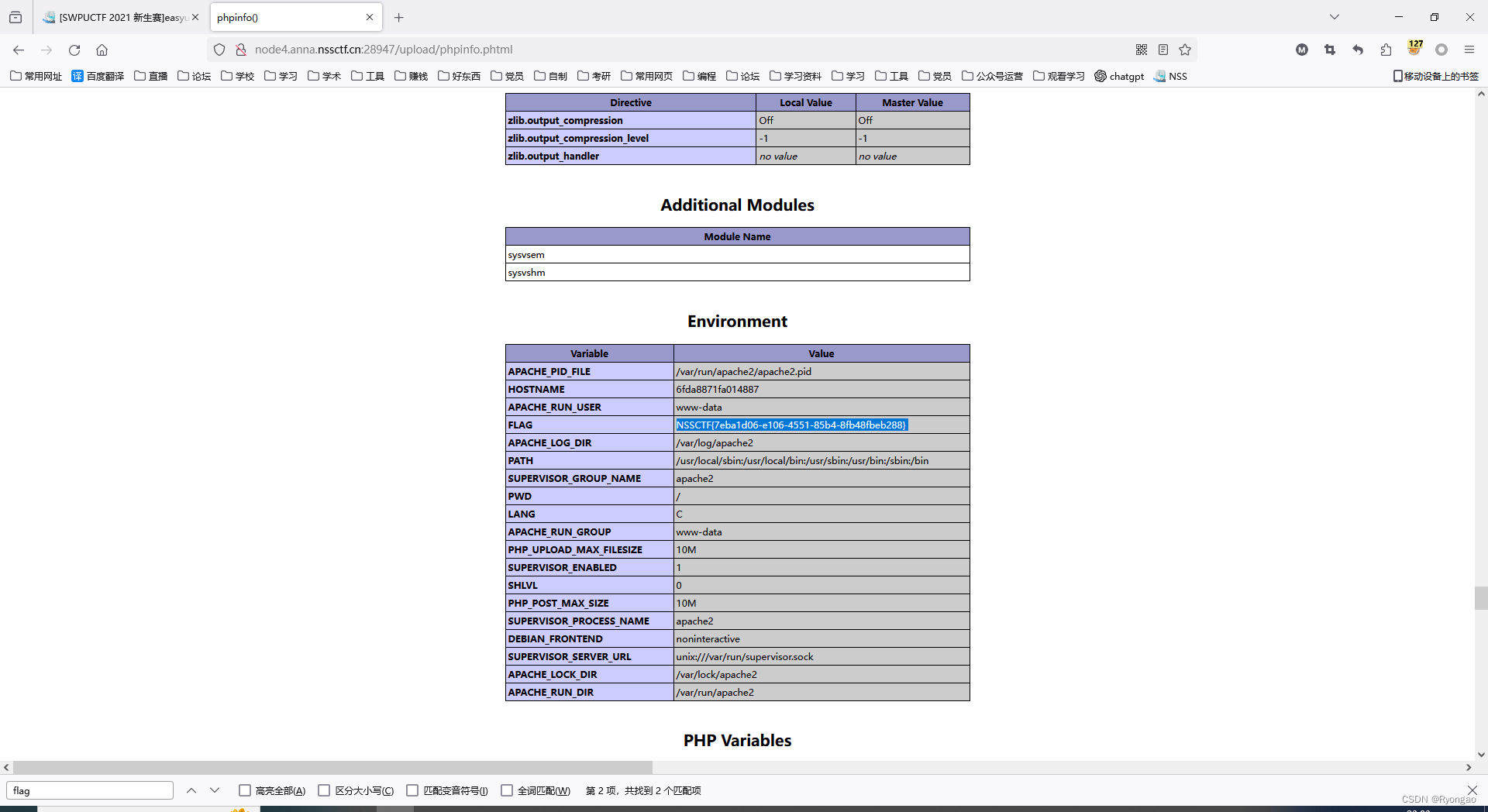The image size is (1488, 812).
Task: Click the PATH value cell
Action: [x=821, y=460]
